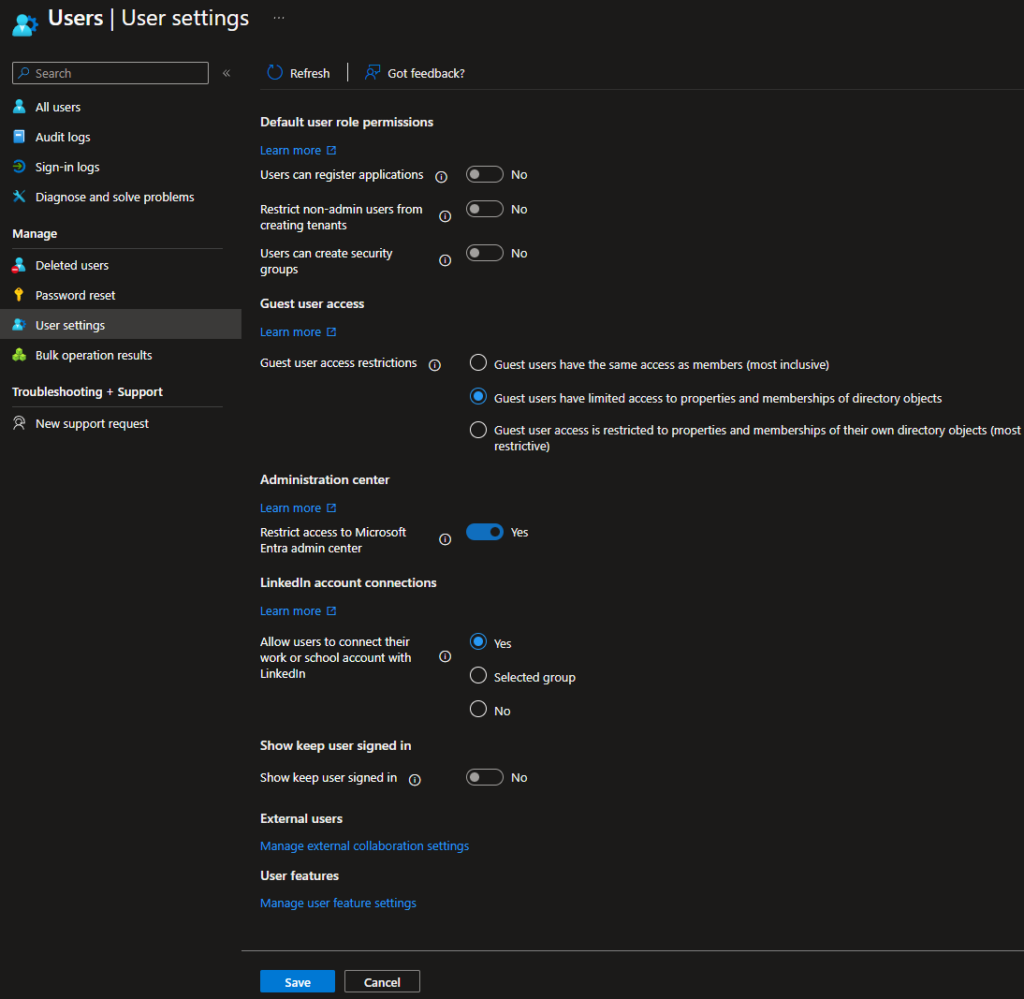Collapse the left navigation sidebar
Screen dimensions: 1024x999
(x=226, y=72)
